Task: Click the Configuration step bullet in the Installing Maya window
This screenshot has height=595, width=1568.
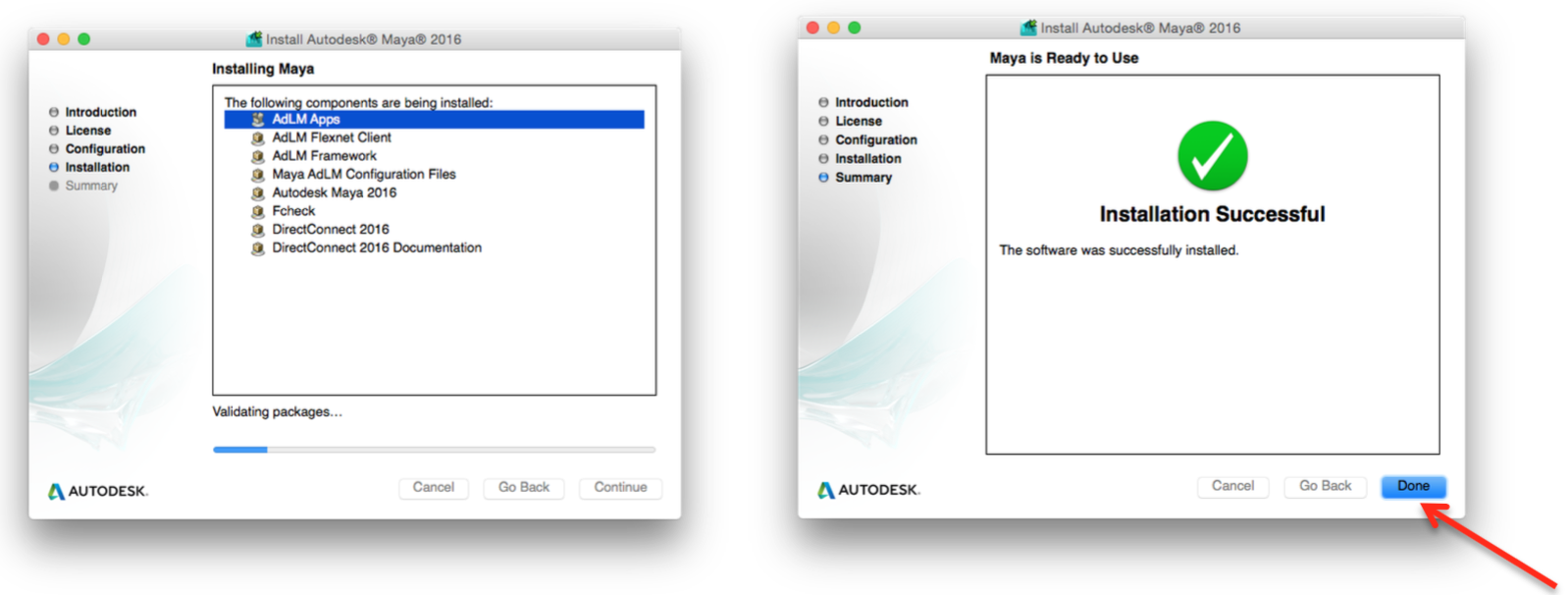Action: (54, 149)
